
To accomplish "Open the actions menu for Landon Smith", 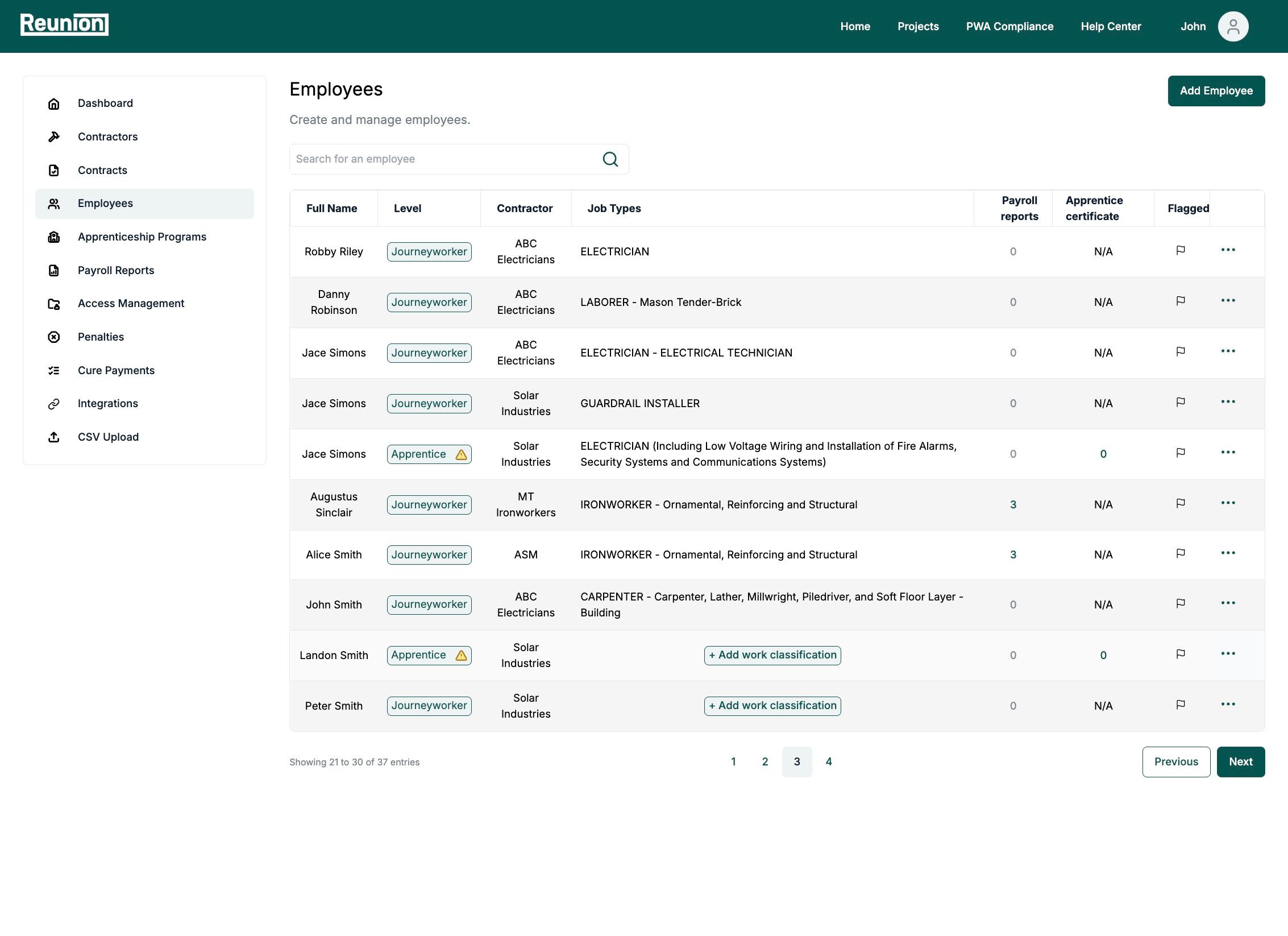I will (x=1228, y=654).
